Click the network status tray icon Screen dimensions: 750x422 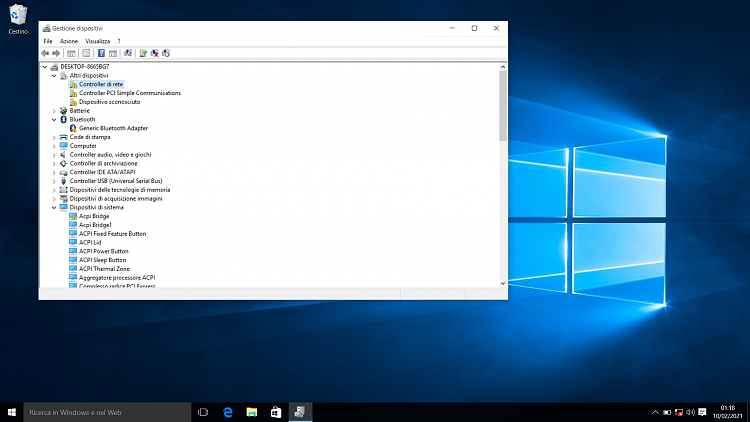(x=679, y=412)
